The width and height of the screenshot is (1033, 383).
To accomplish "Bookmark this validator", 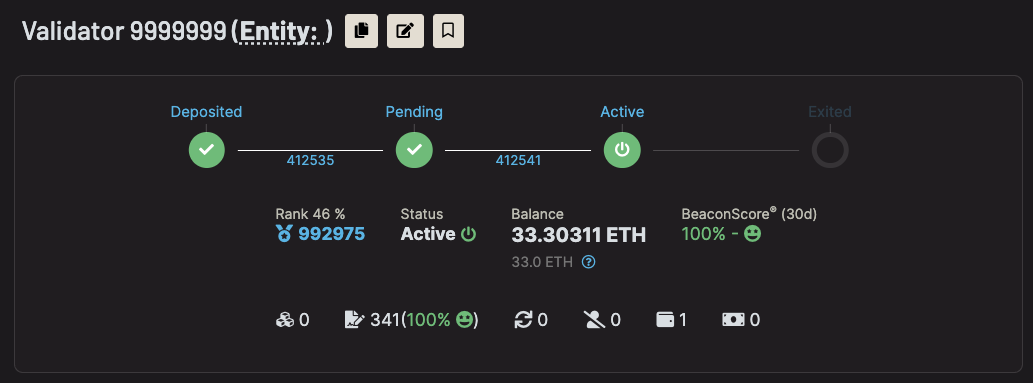I will tap(448, 30).
